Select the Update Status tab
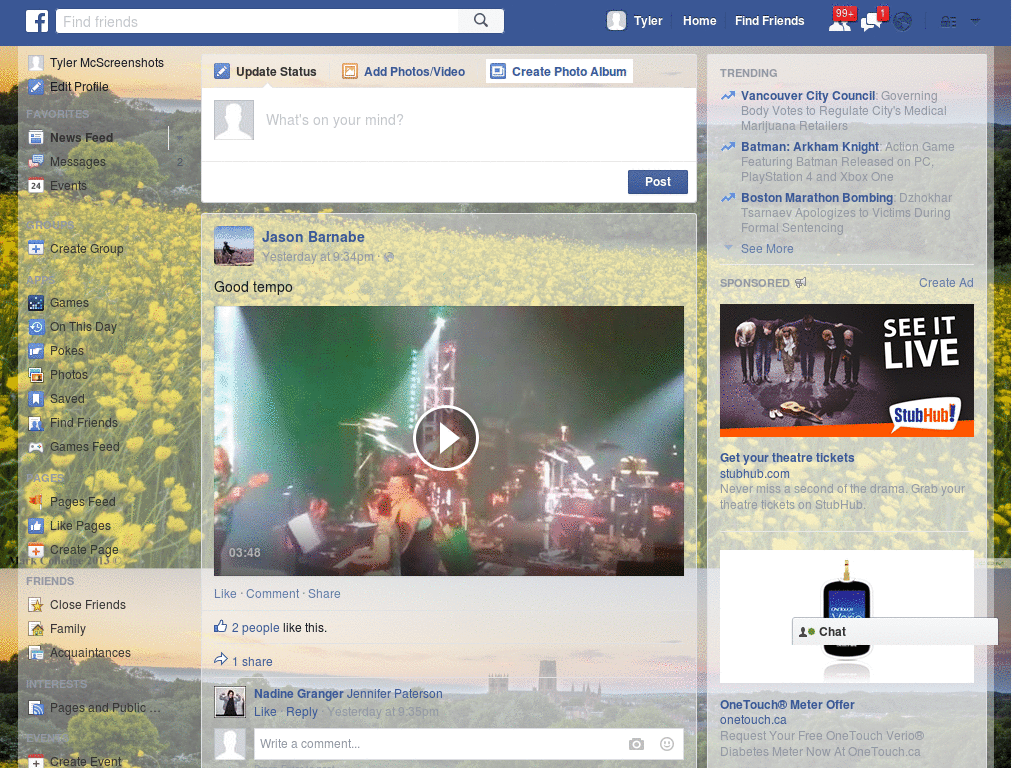 [x=266, y=72]
